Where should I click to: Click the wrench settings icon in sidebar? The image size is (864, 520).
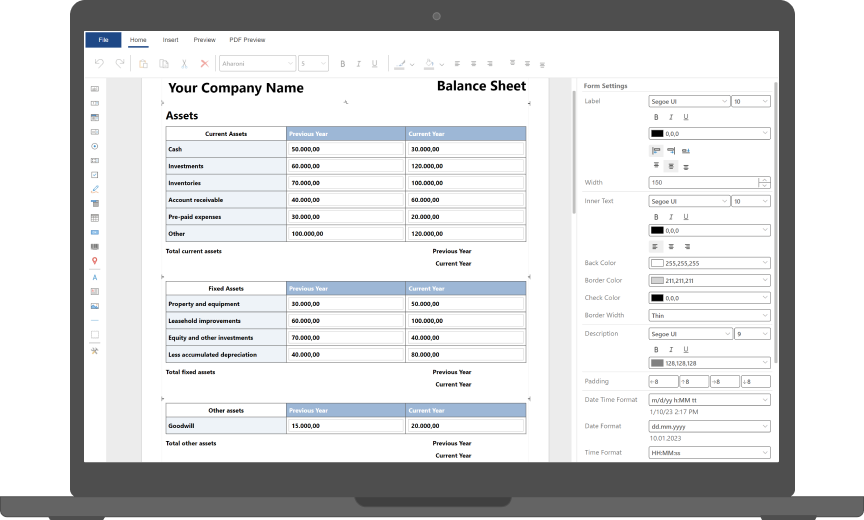pos(95,351)
